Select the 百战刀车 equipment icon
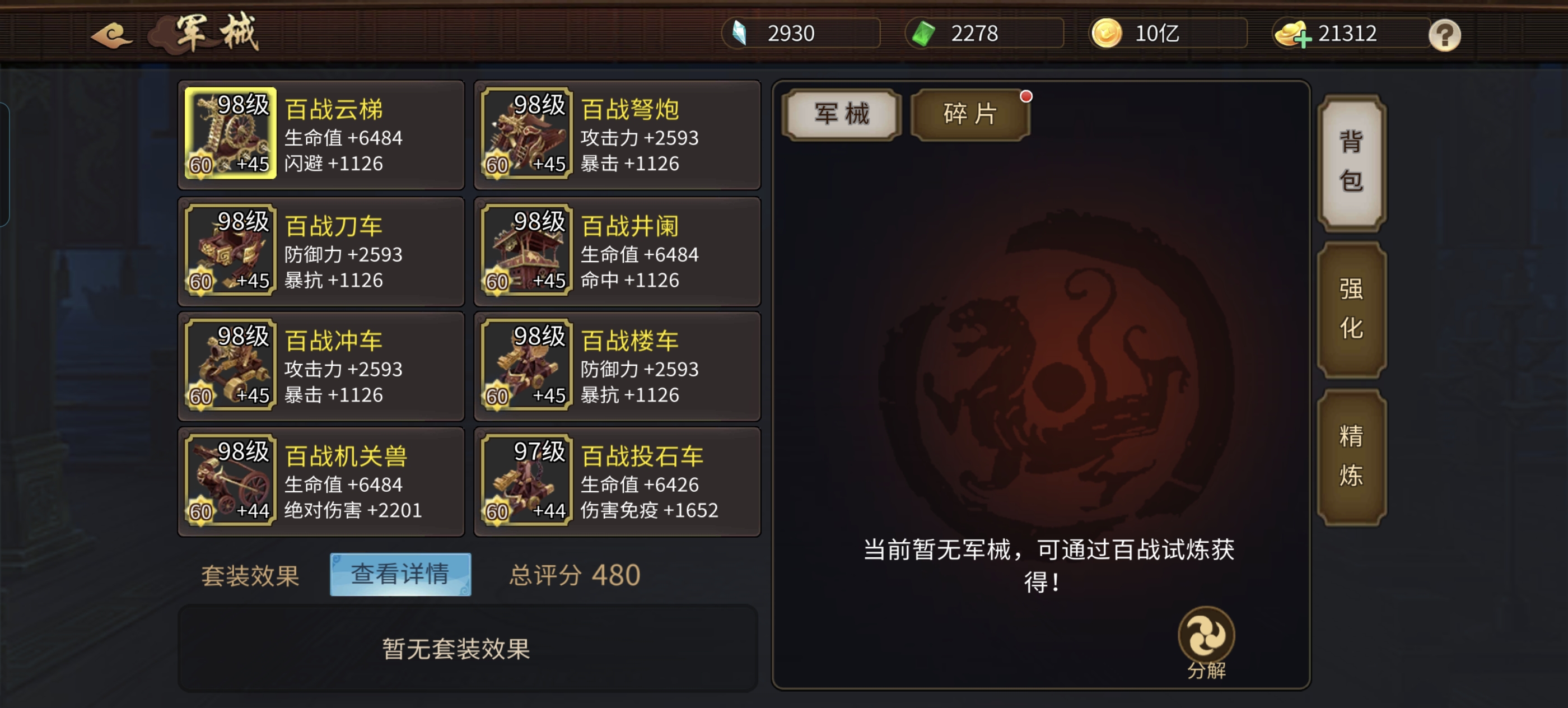Image resolution: width=1568 pixels, height=708 pixels. coord(230,250)
